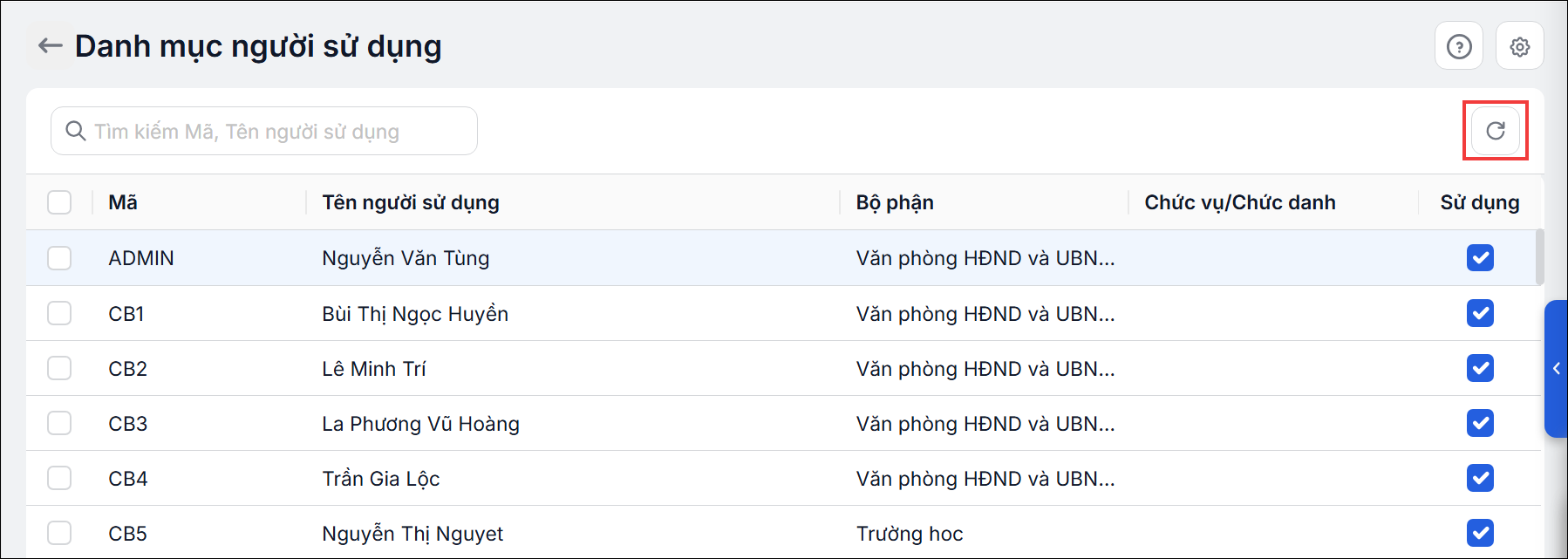This screenshot has height=559, width=1568.
Task: Click the 'Bộ phận' column header
Action: [x=895, y=202]
